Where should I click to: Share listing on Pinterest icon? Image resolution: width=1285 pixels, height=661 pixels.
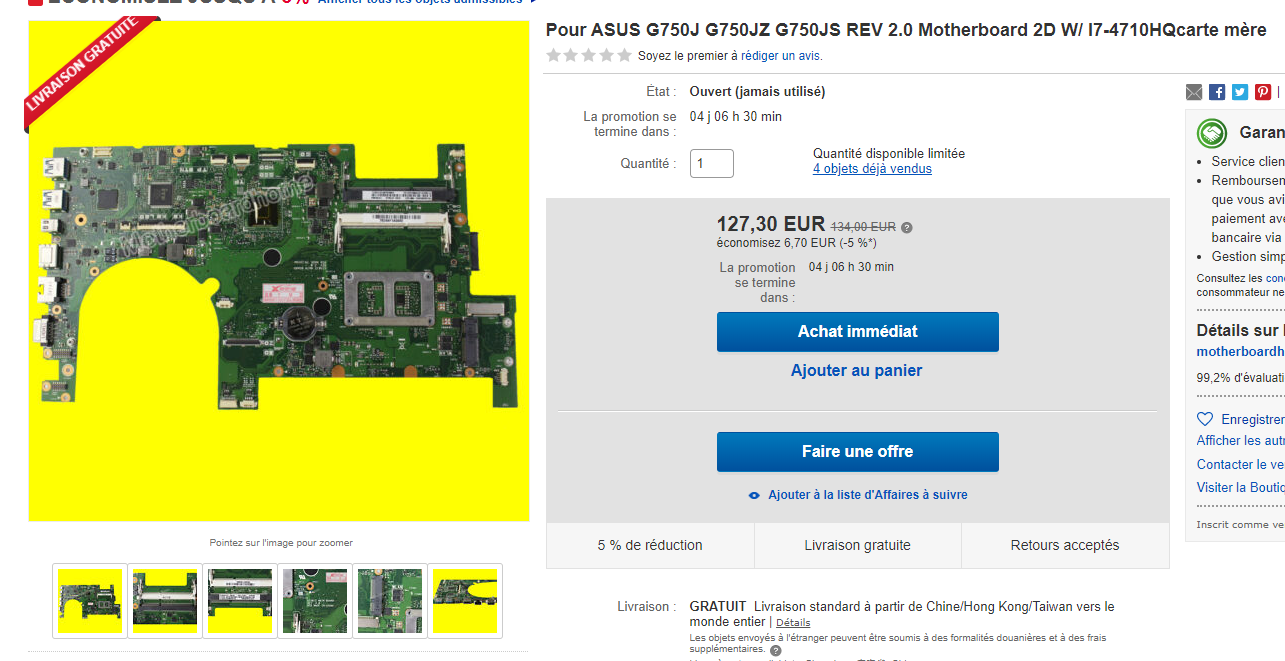1263,92
